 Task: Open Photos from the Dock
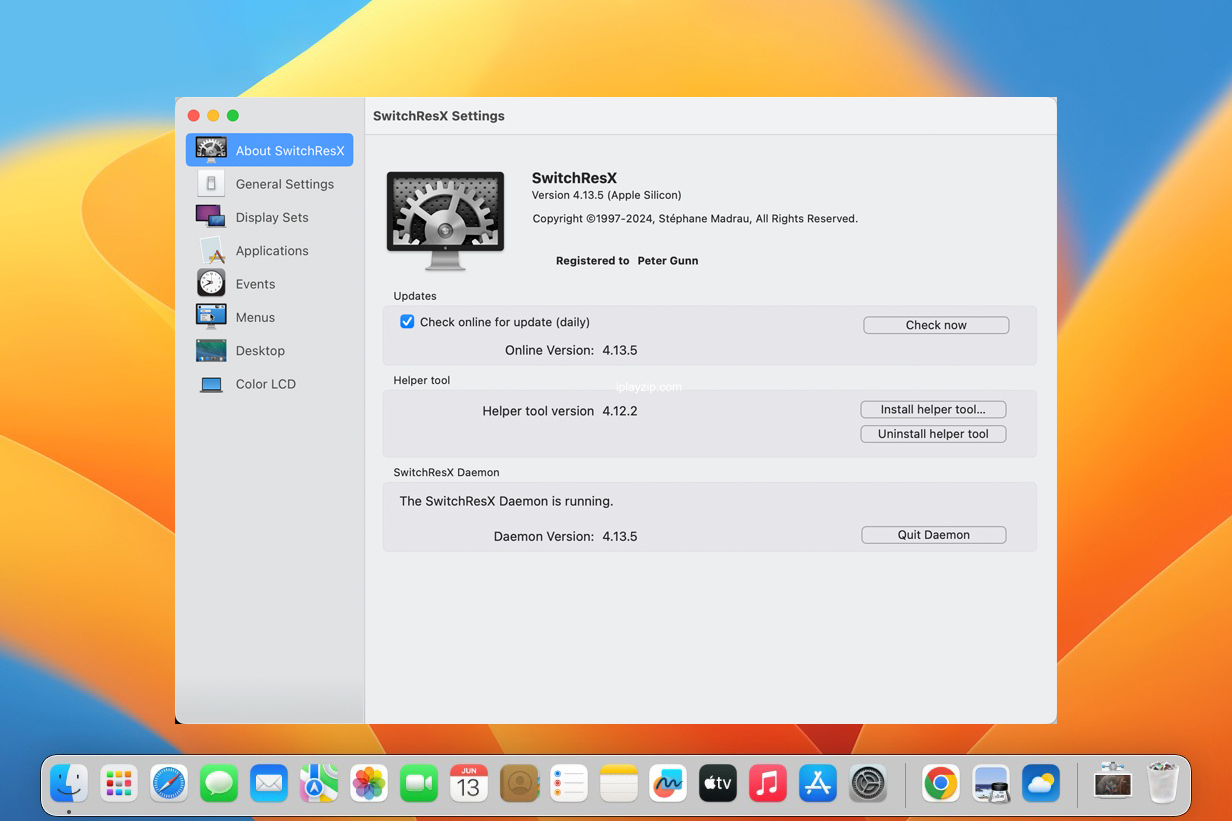click(x=369, y=783)
